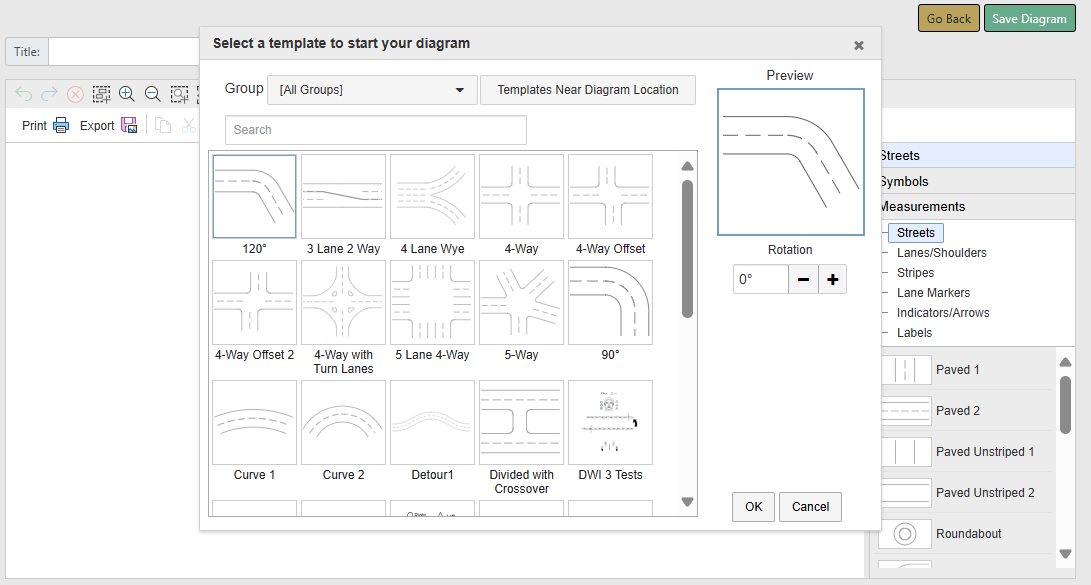Decrease rotation with the minus button
Screen dimensions: 1091x585
[x=803, y=280]
